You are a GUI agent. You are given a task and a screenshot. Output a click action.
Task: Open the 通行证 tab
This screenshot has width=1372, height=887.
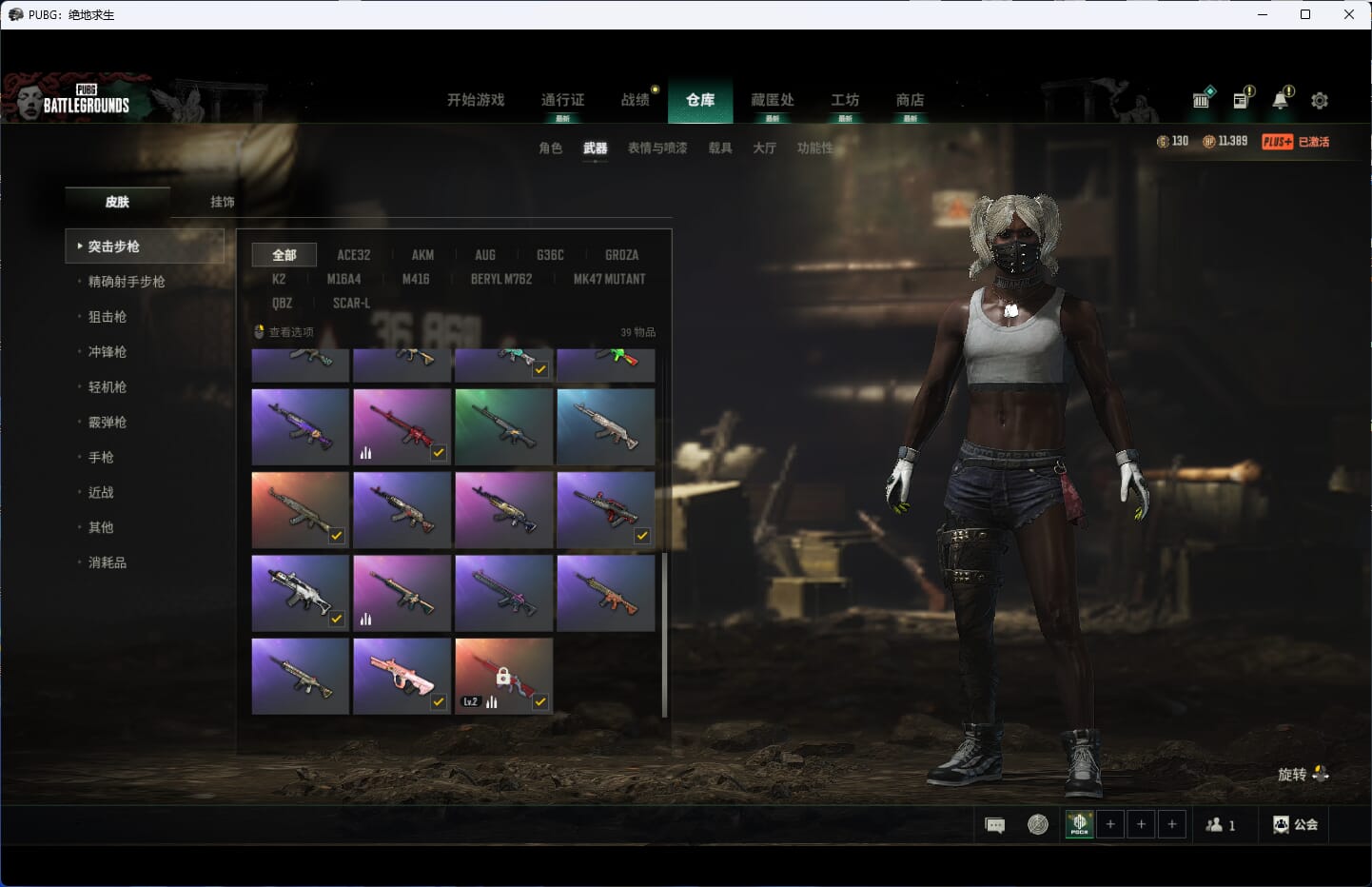(x=562, y=100)
